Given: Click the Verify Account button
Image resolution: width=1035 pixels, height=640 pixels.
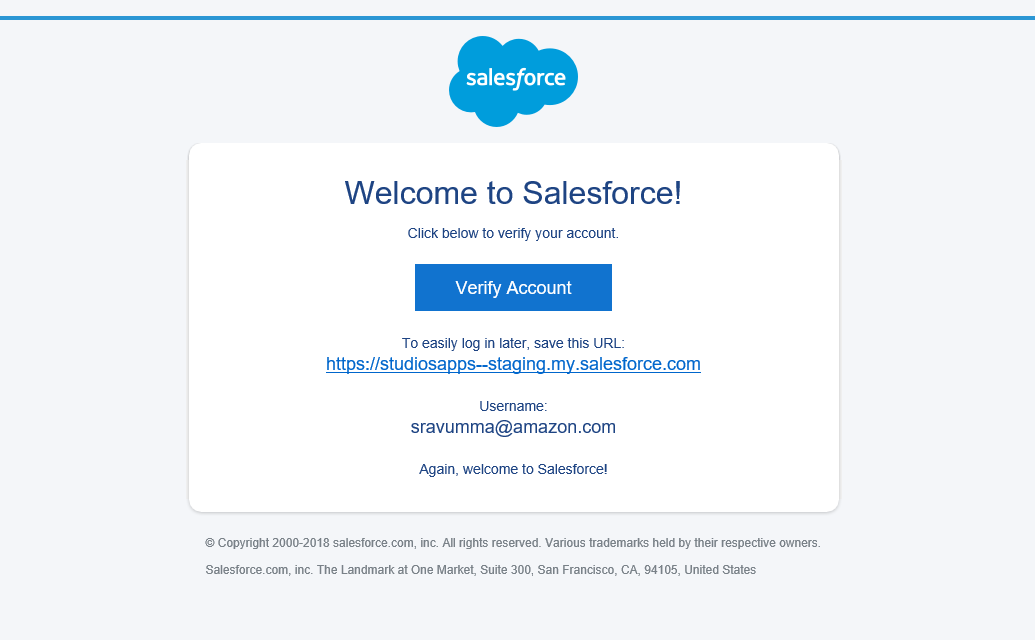Looking at the screenshot, I should pyautogui.click(x=513, y=287).
